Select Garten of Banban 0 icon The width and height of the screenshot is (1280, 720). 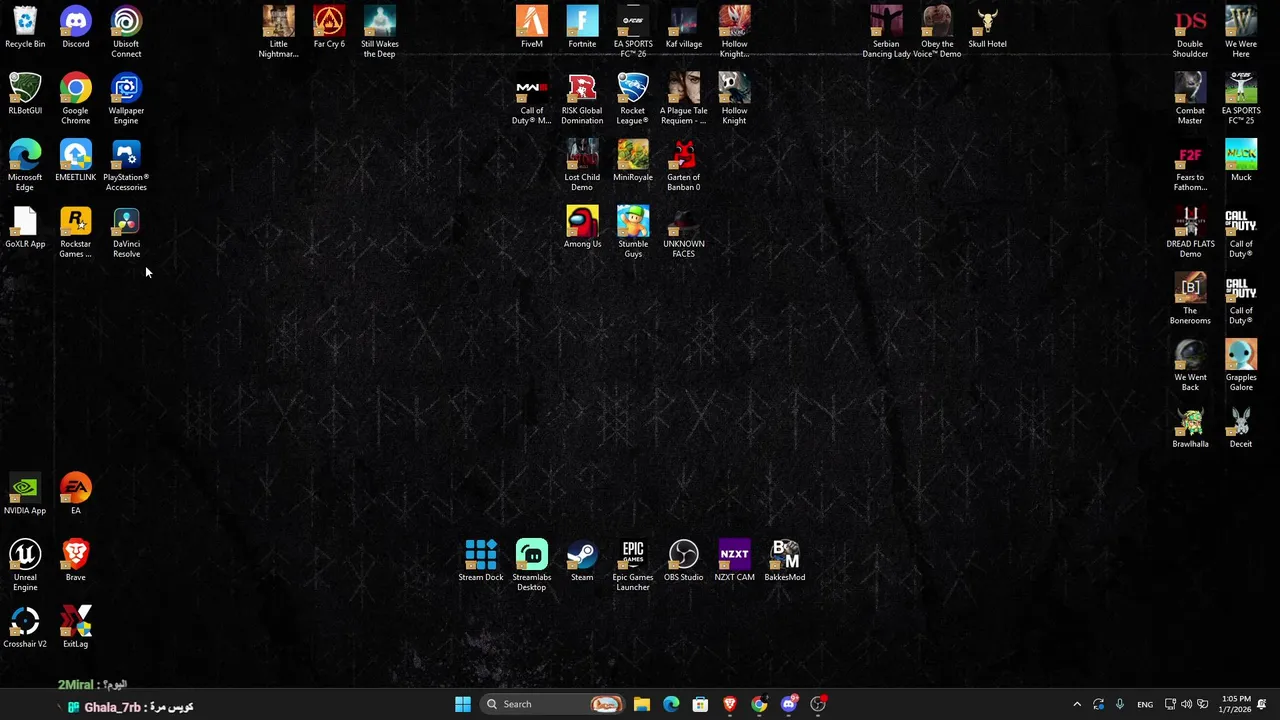coord(684,166)
